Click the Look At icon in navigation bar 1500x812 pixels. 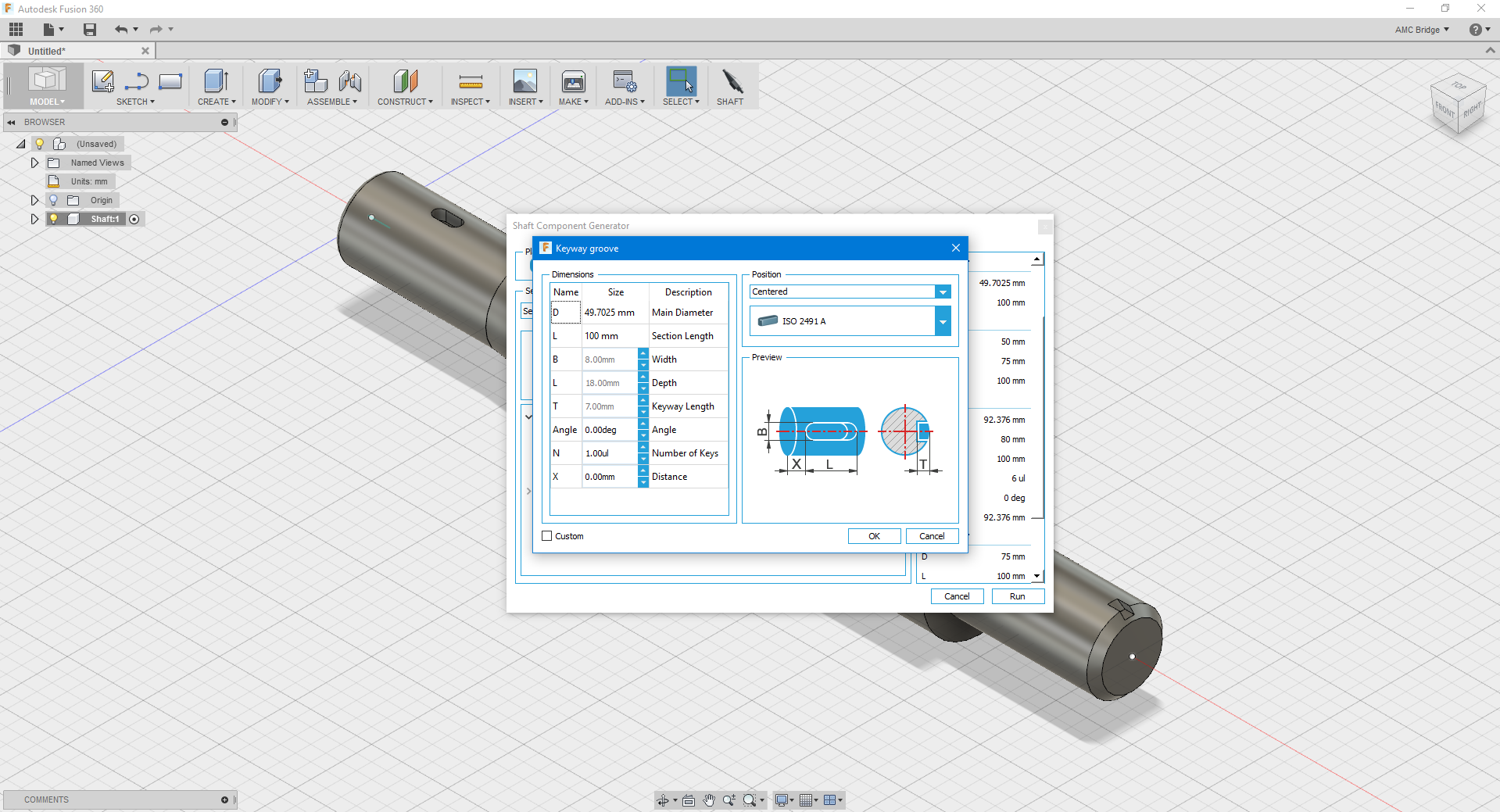[689, 800]
